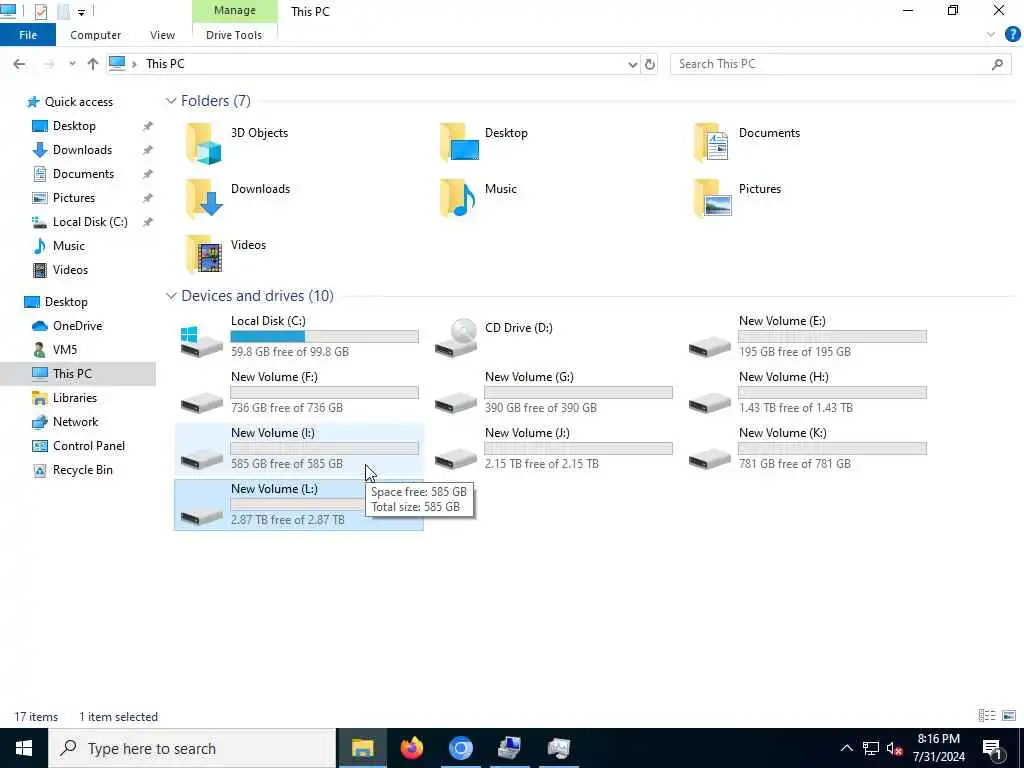Screen dimensions: 1024x768
Task: Open Network in the navigation pane
Action: coord(75,422)
